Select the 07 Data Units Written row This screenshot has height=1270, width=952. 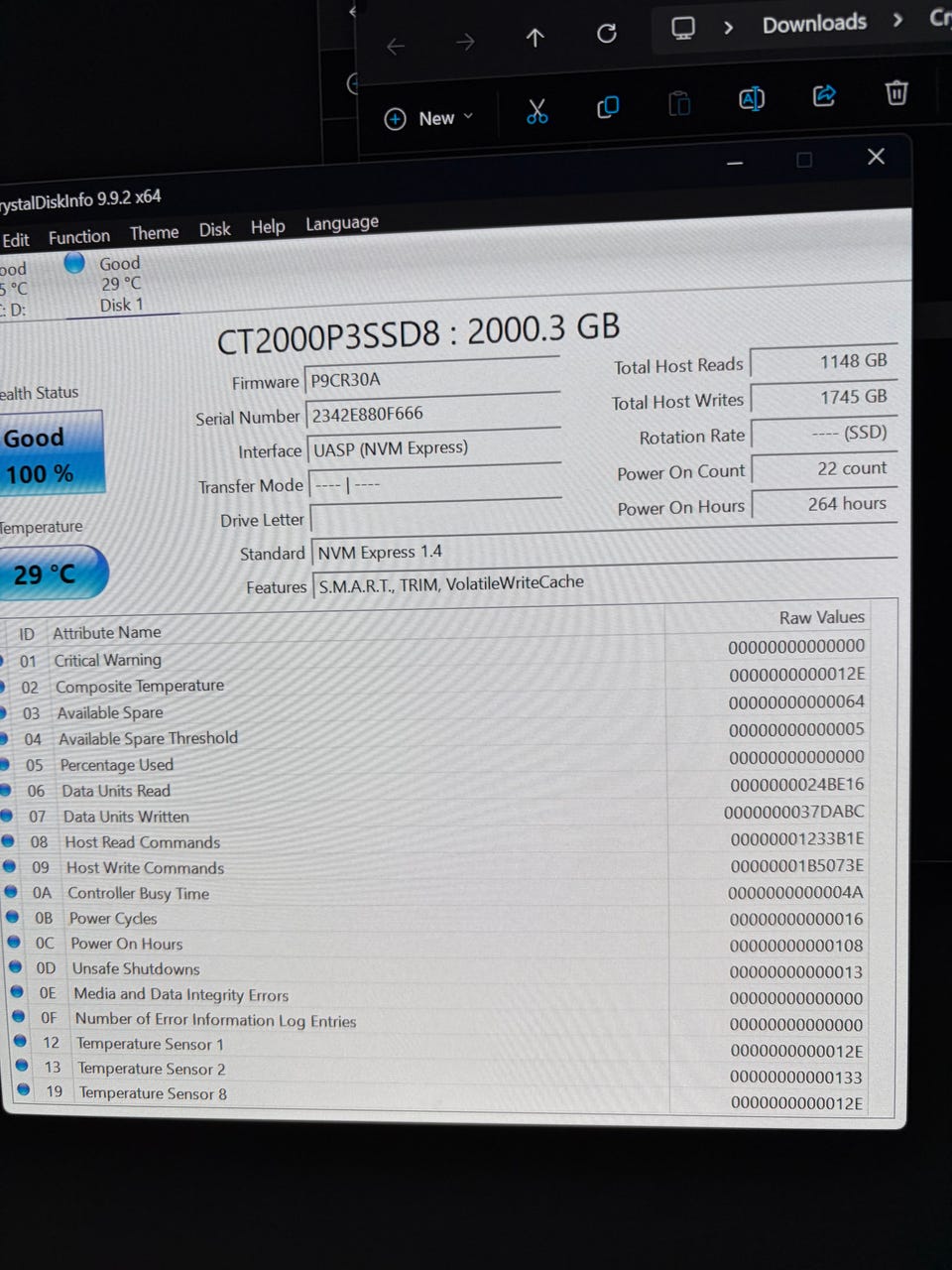(436, 814)
